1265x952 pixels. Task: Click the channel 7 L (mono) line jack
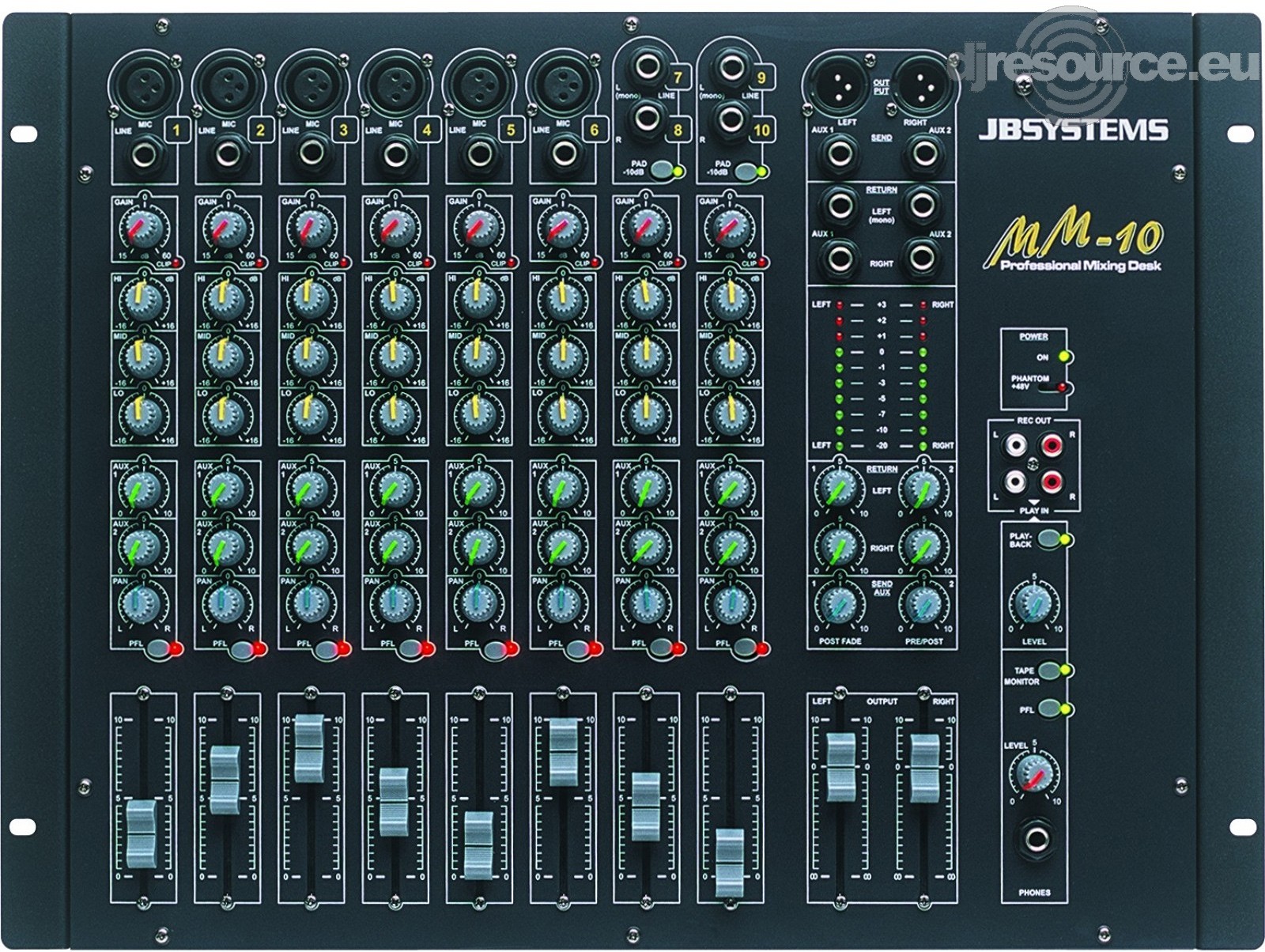point(649,66)
